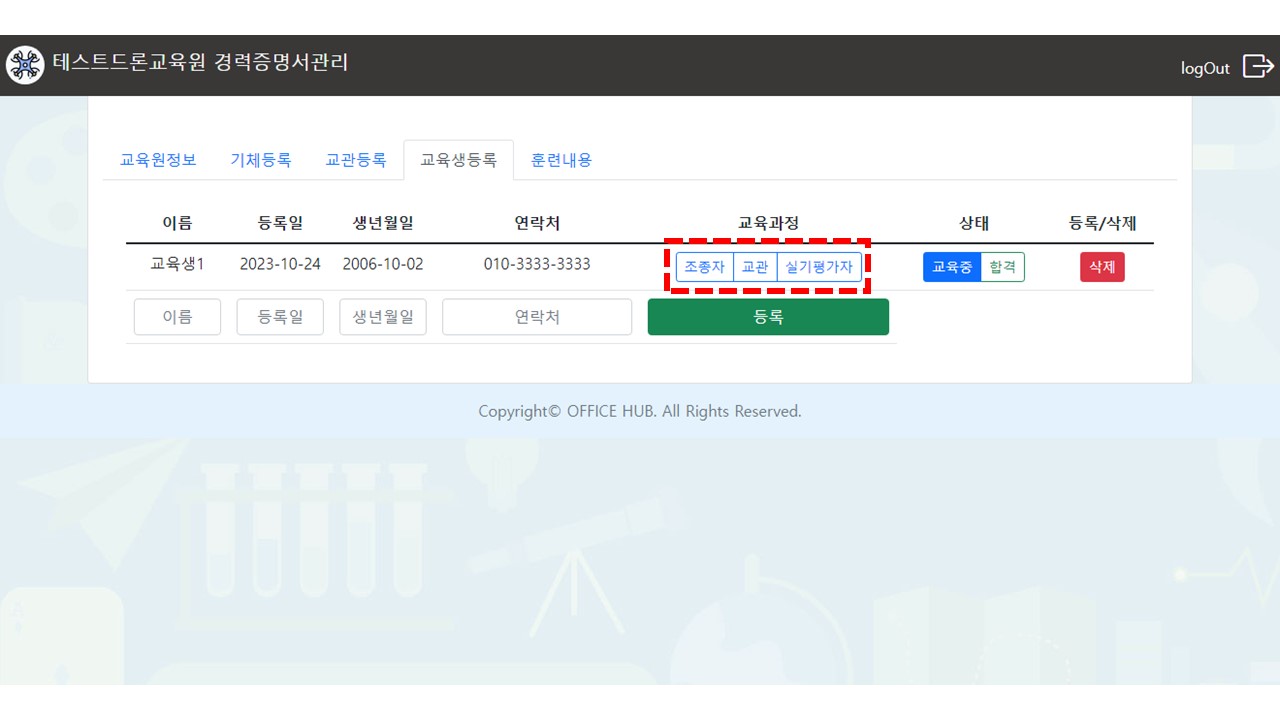This screenshot has width=1280, height=720.
Task: Toggle the 교관 course option
Action: coord(755,267)
